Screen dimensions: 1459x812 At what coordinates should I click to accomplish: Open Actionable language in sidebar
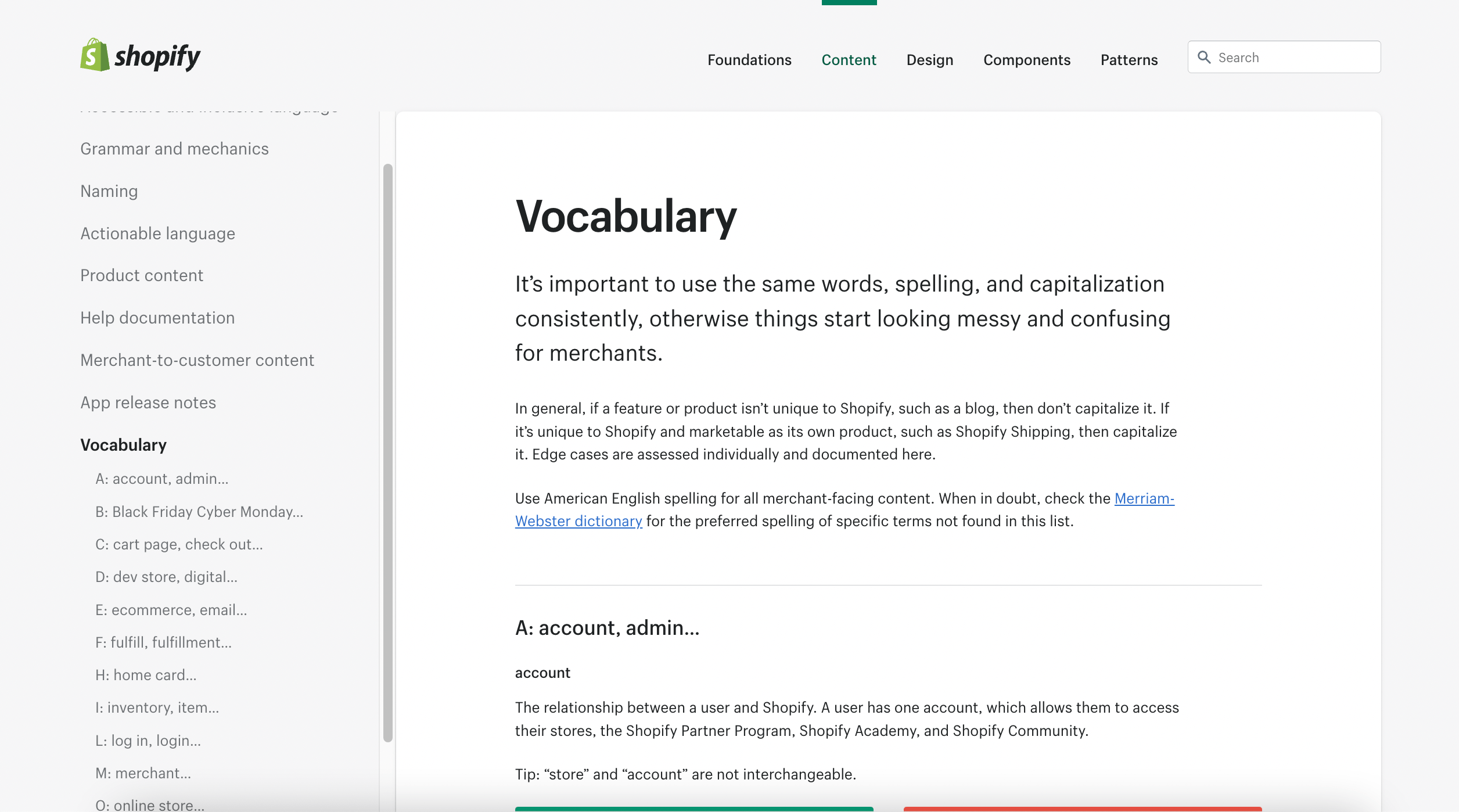click(157, 233)
